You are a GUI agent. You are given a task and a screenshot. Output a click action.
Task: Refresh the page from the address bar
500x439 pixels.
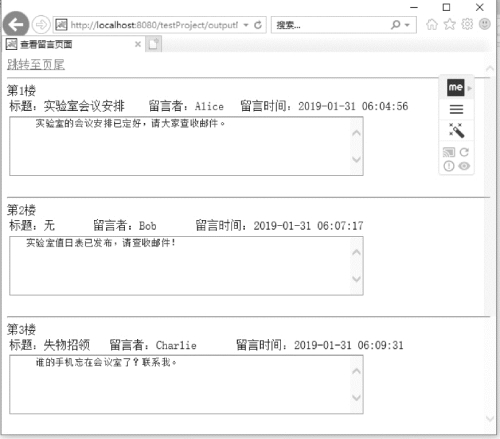258,25
